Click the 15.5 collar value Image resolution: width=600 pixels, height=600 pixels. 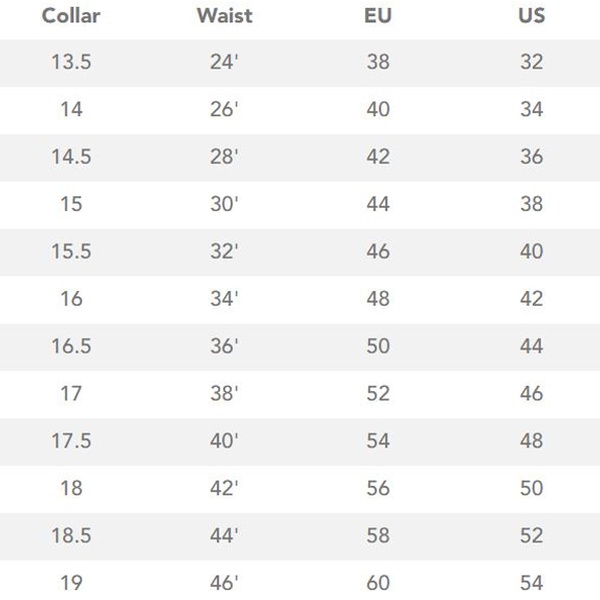point(71,251)
